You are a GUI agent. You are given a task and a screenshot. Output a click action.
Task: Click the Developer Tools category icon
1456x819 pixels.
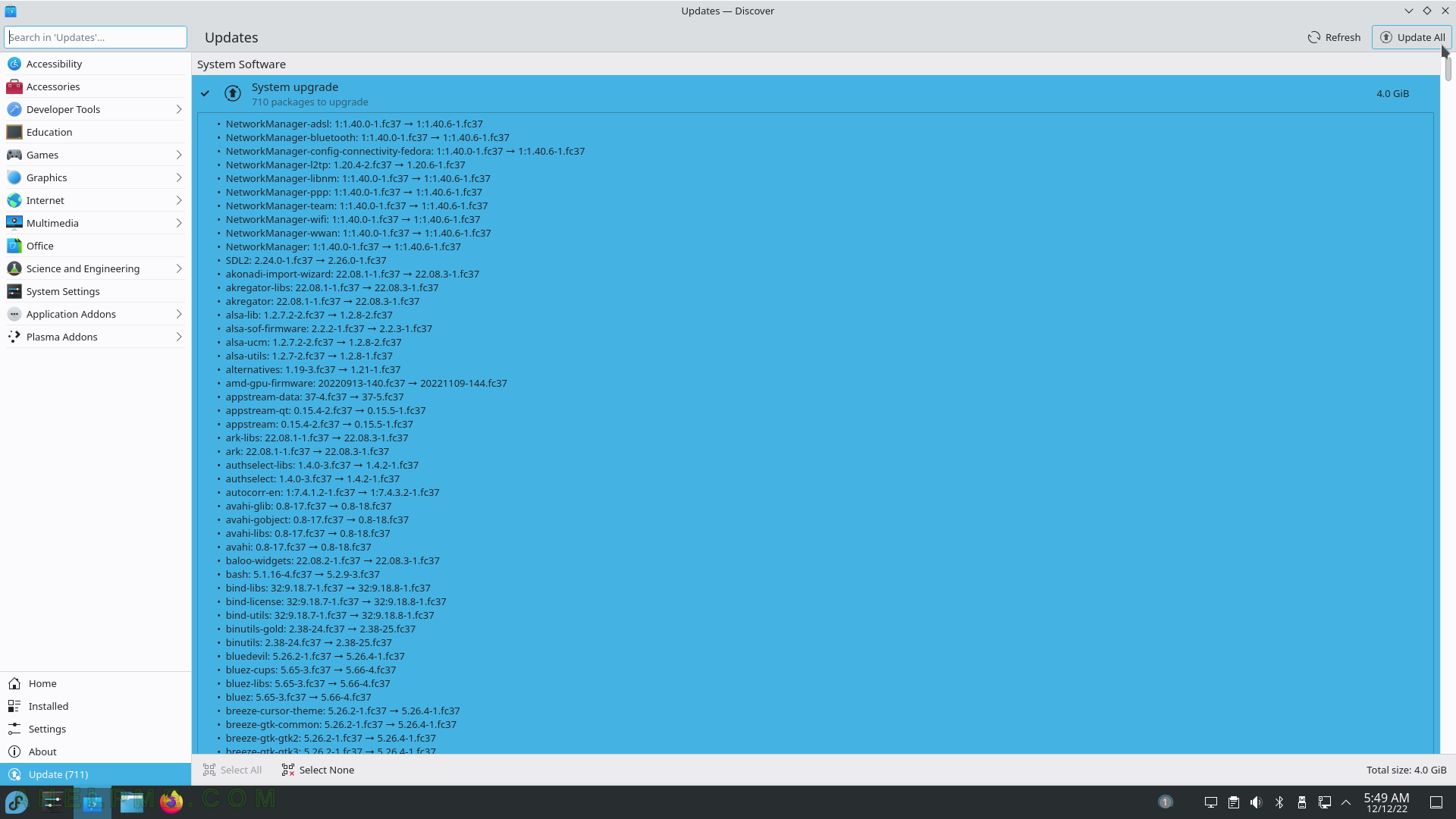[x=14, y=109]
